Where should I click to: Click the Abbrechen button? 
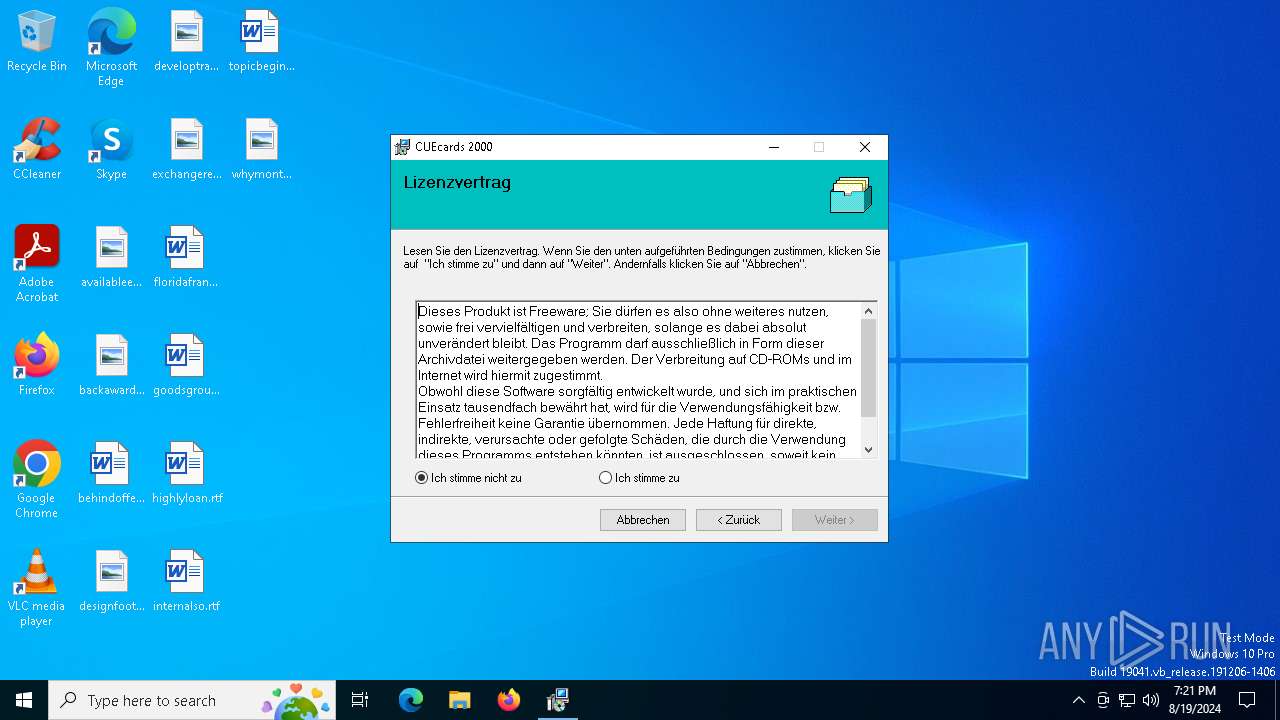[x=643, y=520]
